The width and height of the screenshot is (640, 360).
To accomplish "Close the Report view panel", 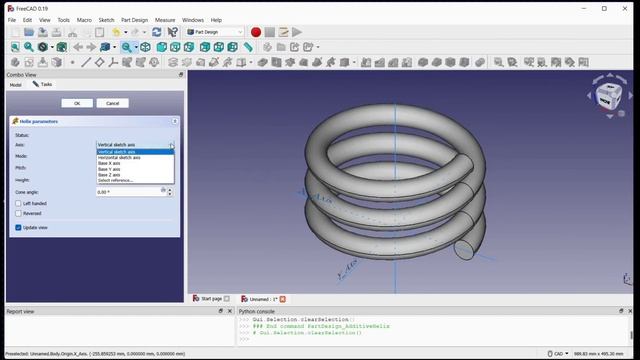I will 230,311.
